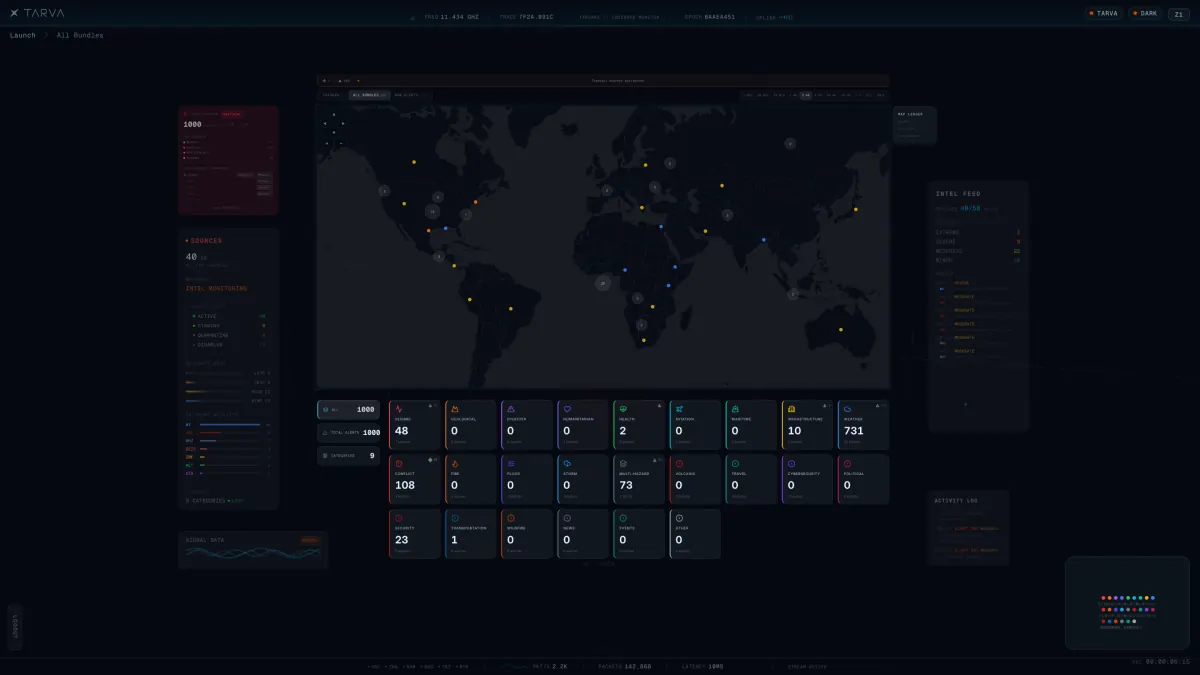Select the Geological category icon
This screenshot has width=1200, height=675.
click(455, 409)
